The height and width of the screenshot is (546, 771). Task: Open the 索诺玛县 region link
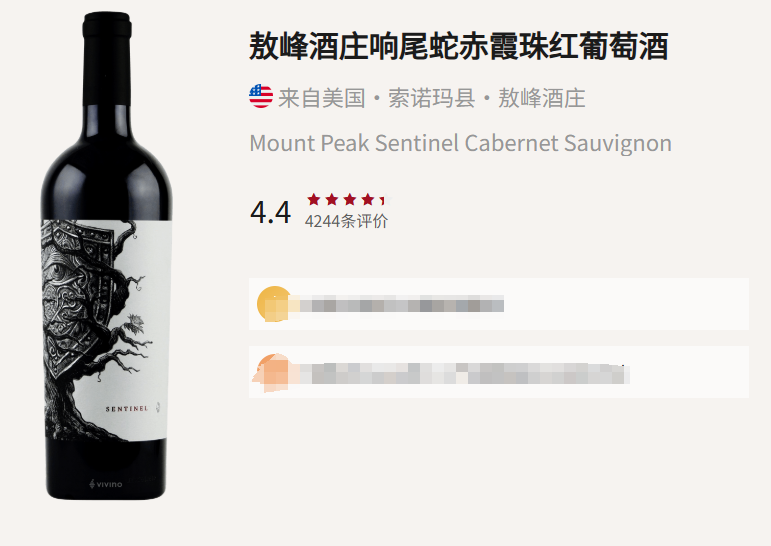pos(432,98)
